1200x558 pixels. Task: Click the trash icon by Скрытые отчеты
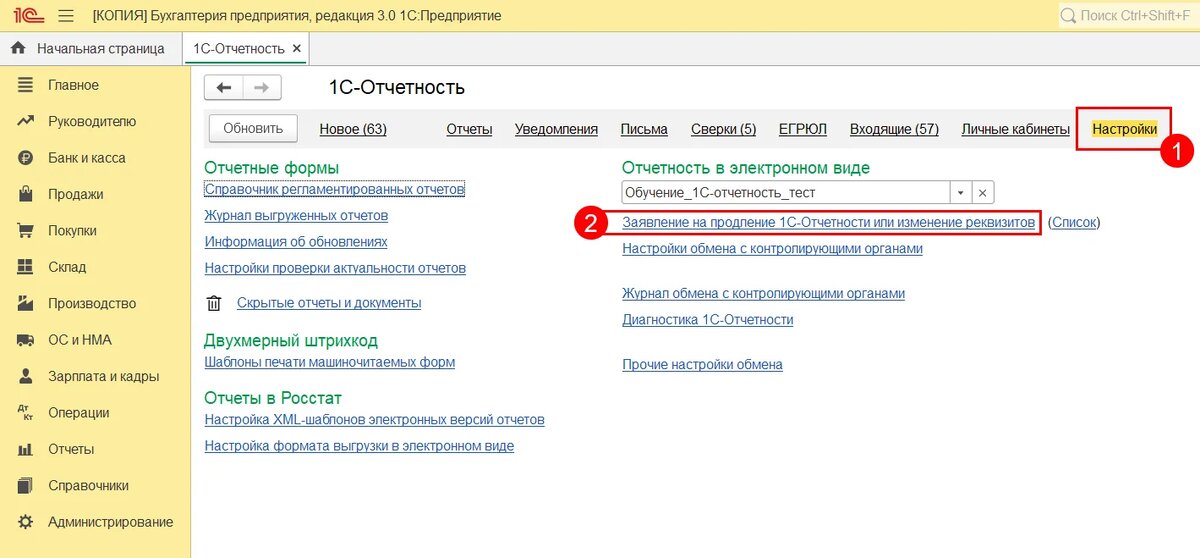pyautogui.click(x=213, y=302)
